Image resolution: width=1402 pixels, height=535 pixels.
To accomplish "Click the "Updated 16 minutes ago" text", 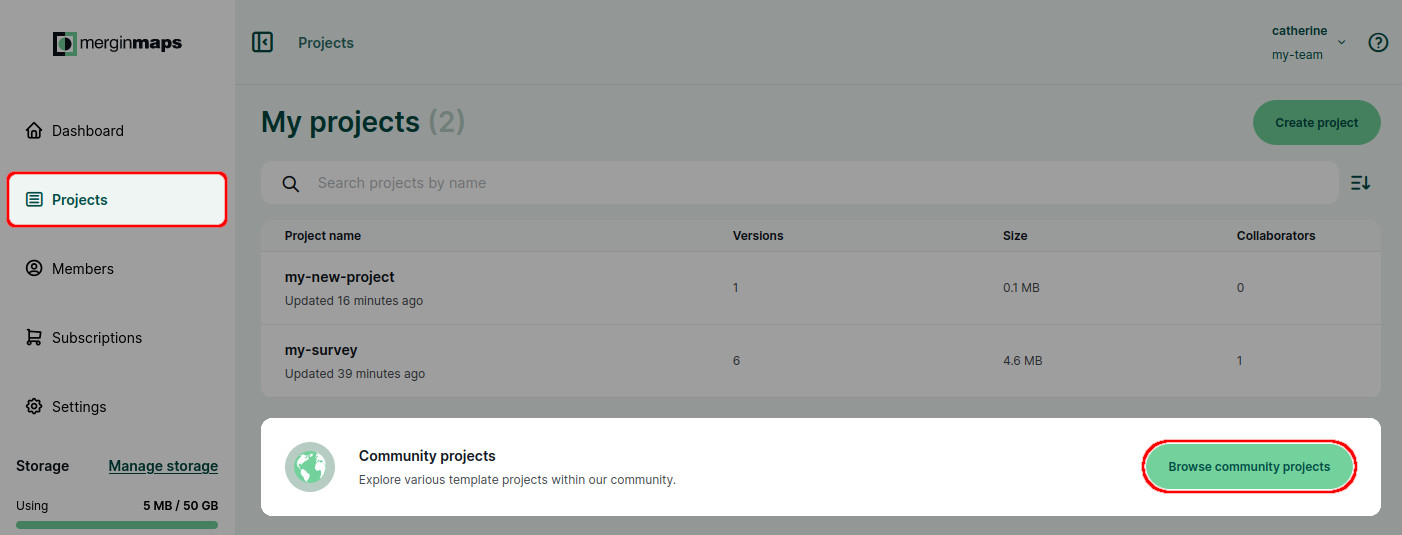I will pyautogui.click(x=354, y=301).
